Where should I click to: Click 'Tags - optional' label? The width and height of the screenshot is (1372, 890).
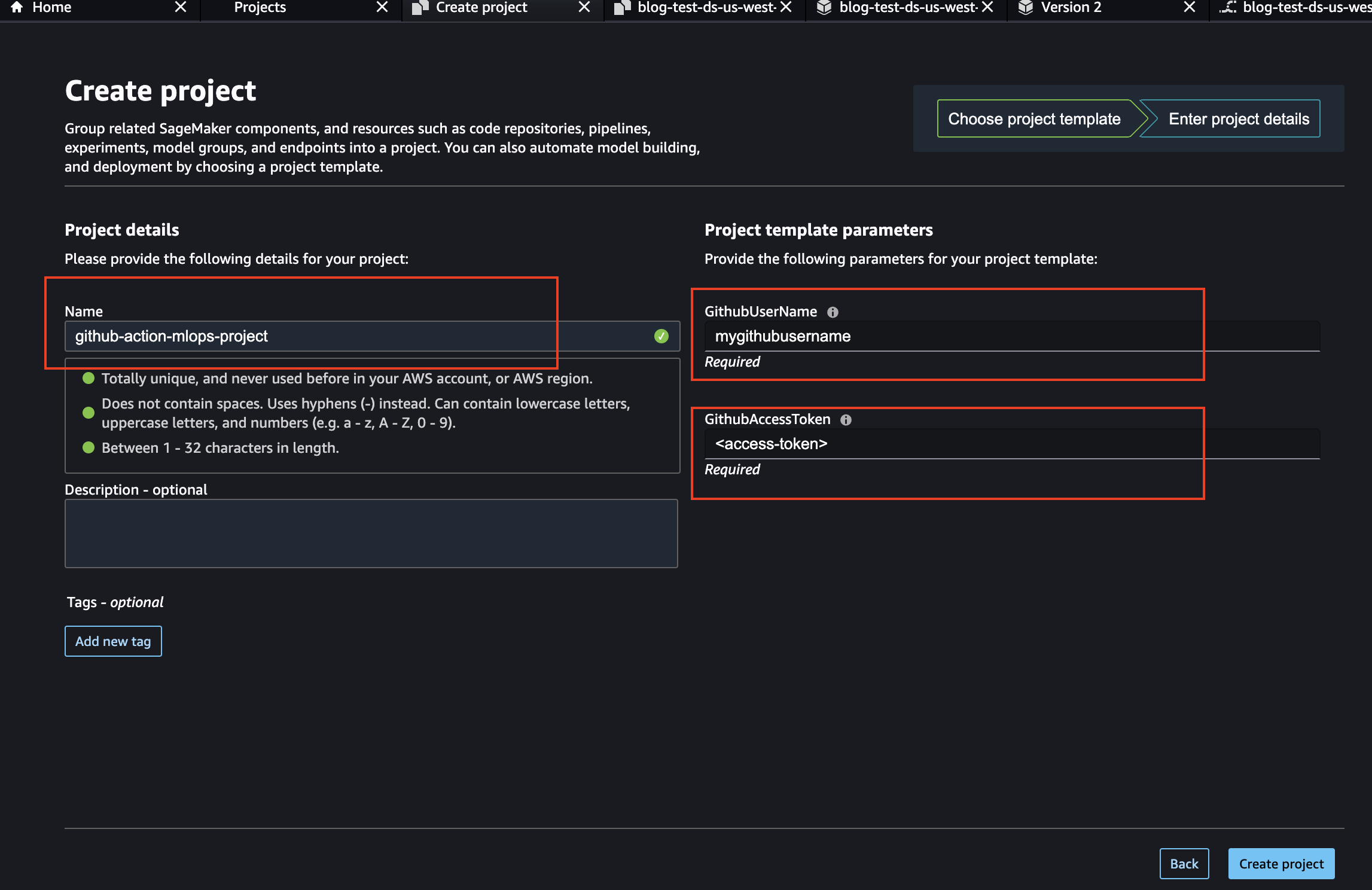(x=115, y=602)
